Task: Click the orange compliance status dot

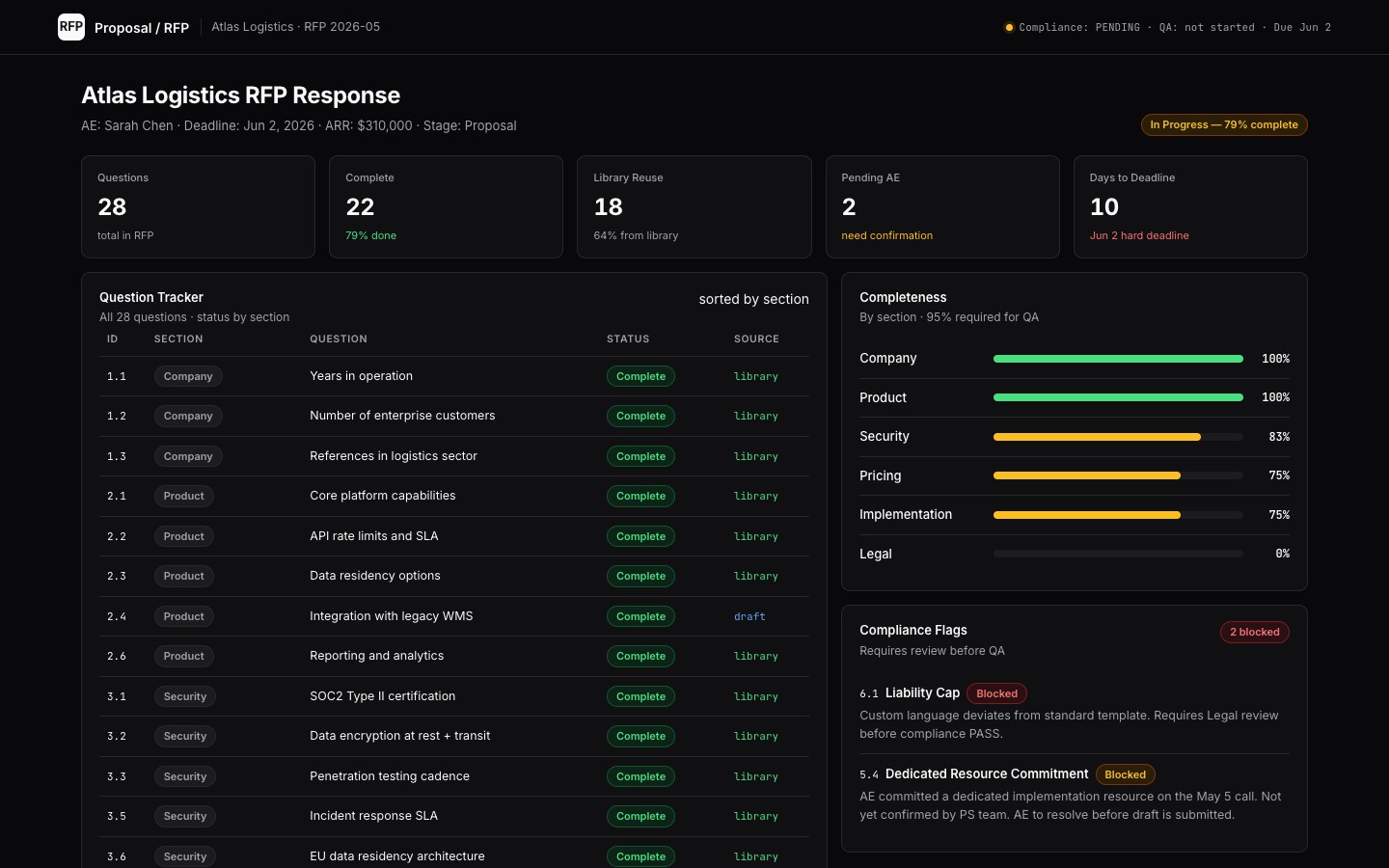Action: 1009,27
